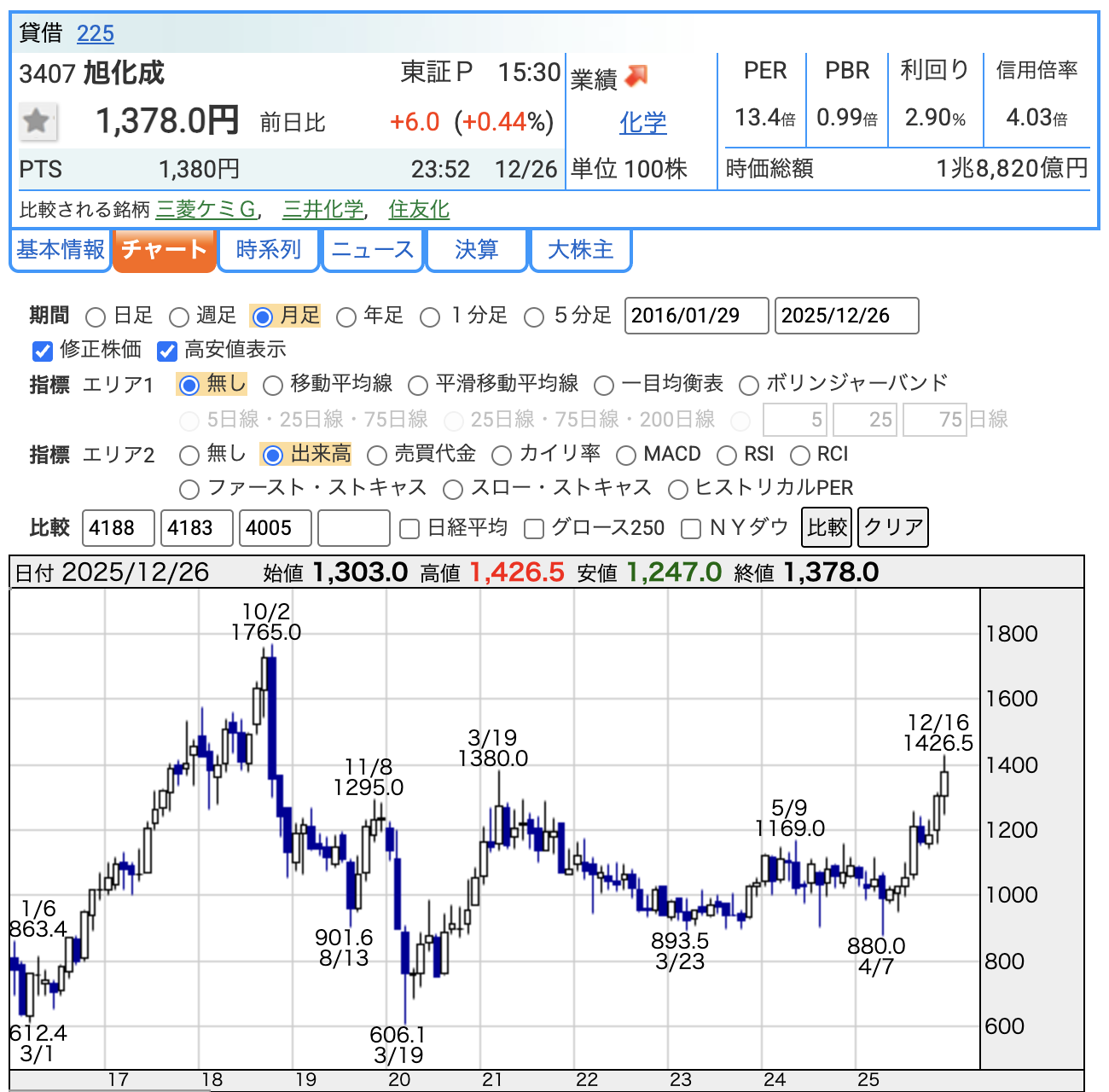Image resolution: width=1109 pixels, height=1092 pixels.
Task: Select the daily chart (日足) radio button
Action: (x=96, y=317)
